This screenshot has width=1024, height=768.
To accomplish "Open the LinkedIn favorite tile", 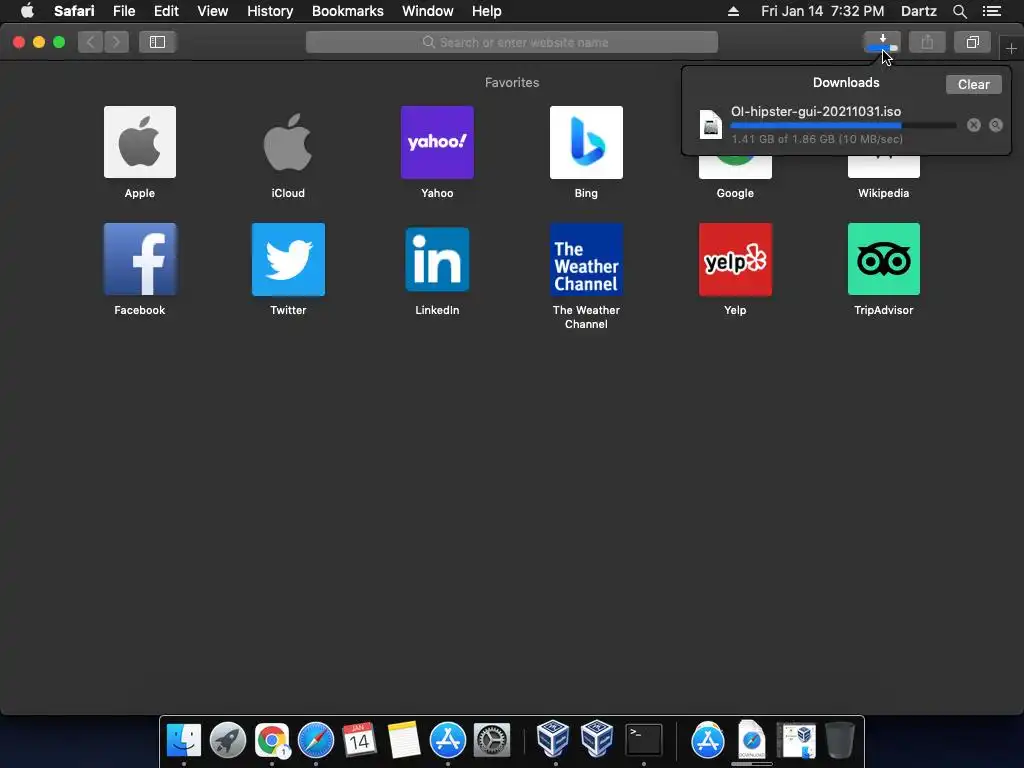I will pyautogui.click(x=437, y=259).
